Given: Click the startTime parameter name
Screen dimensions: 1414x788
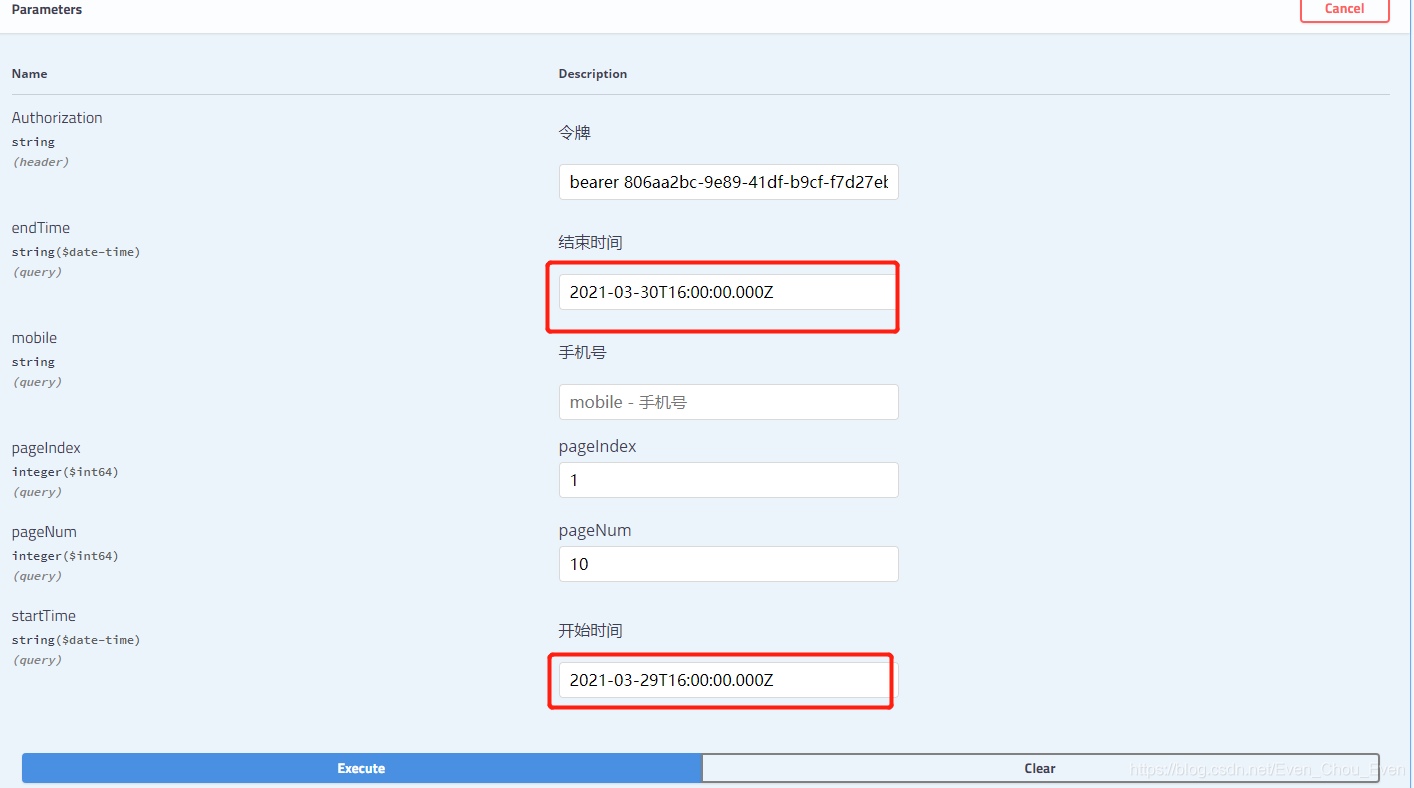Looking at the screenshot, I should click(43, 616).
